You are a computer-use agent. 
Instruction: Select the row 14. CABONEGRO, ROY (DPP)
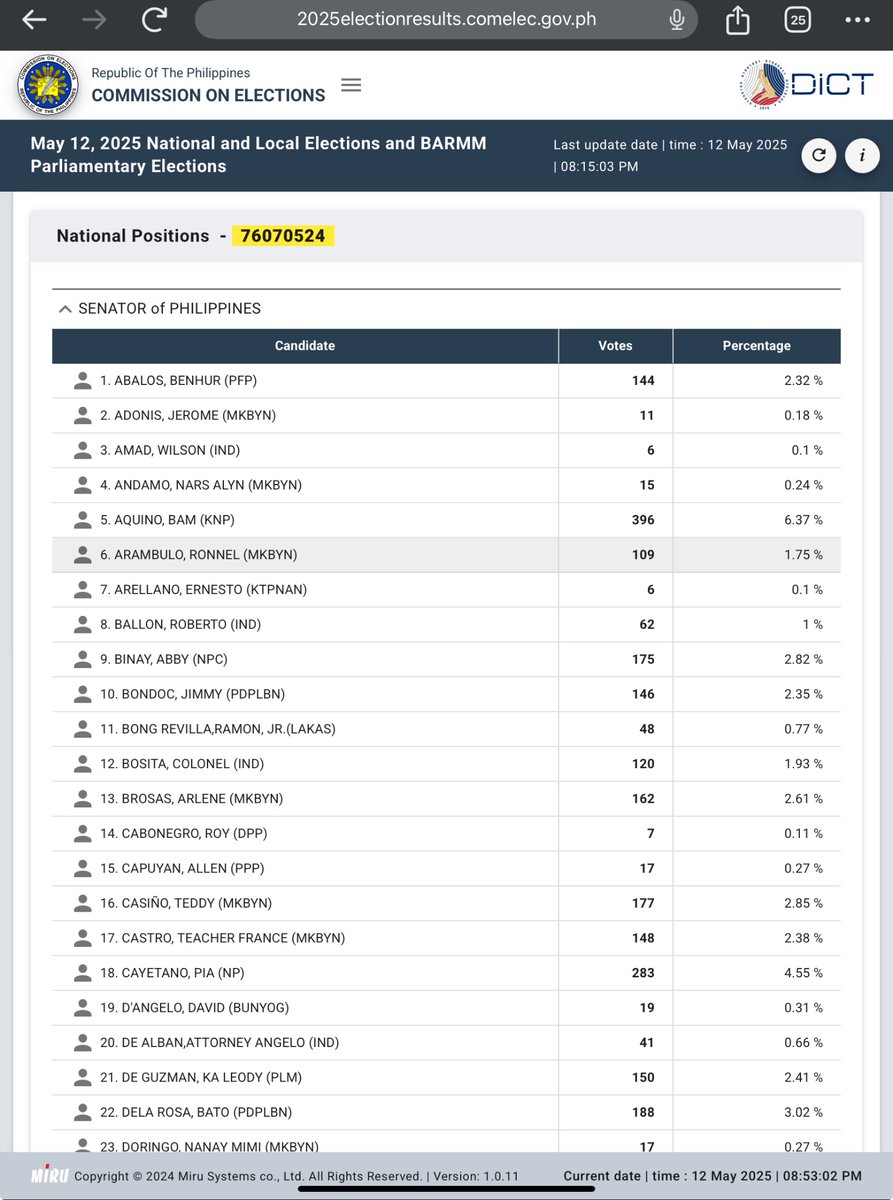(x=446, y=833)
